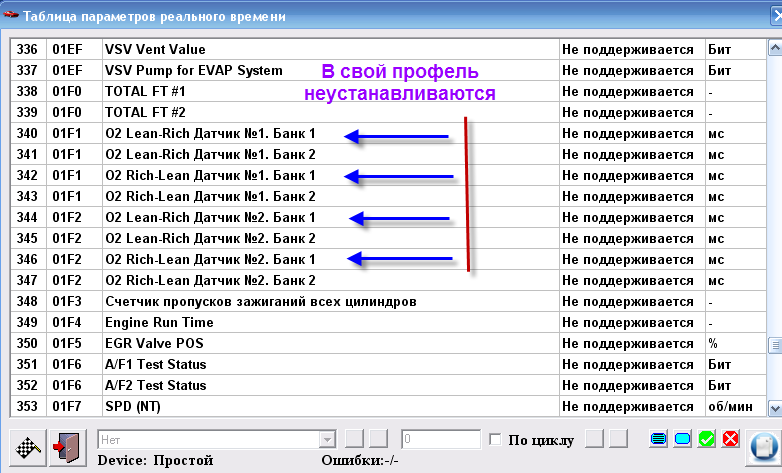
Task: Open the "Нет" dropdown list
Action: pyautogui.click(x=326, y=440)
